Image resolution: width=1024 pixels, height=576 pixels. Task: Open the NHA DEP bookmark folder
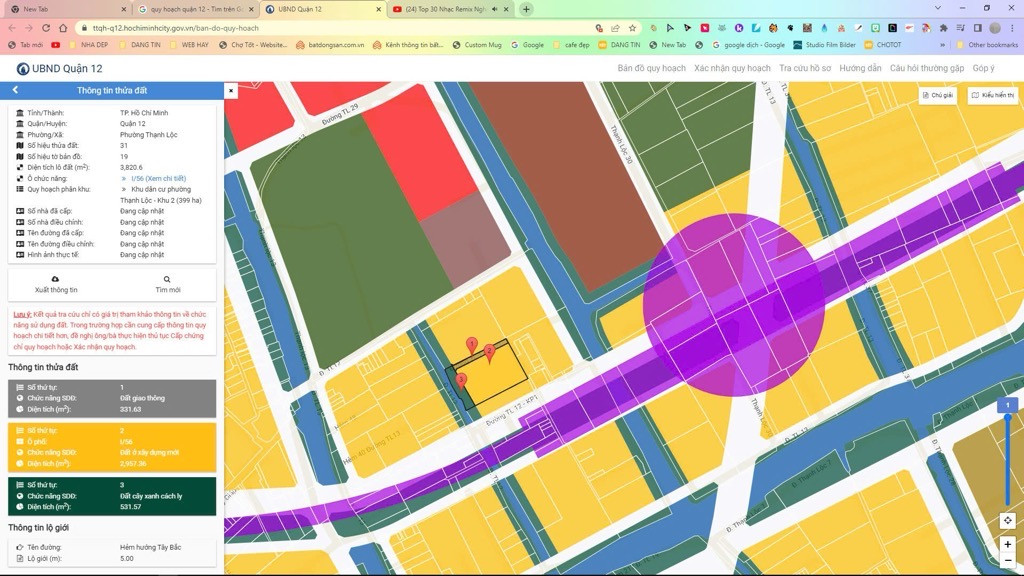point(88,45)
